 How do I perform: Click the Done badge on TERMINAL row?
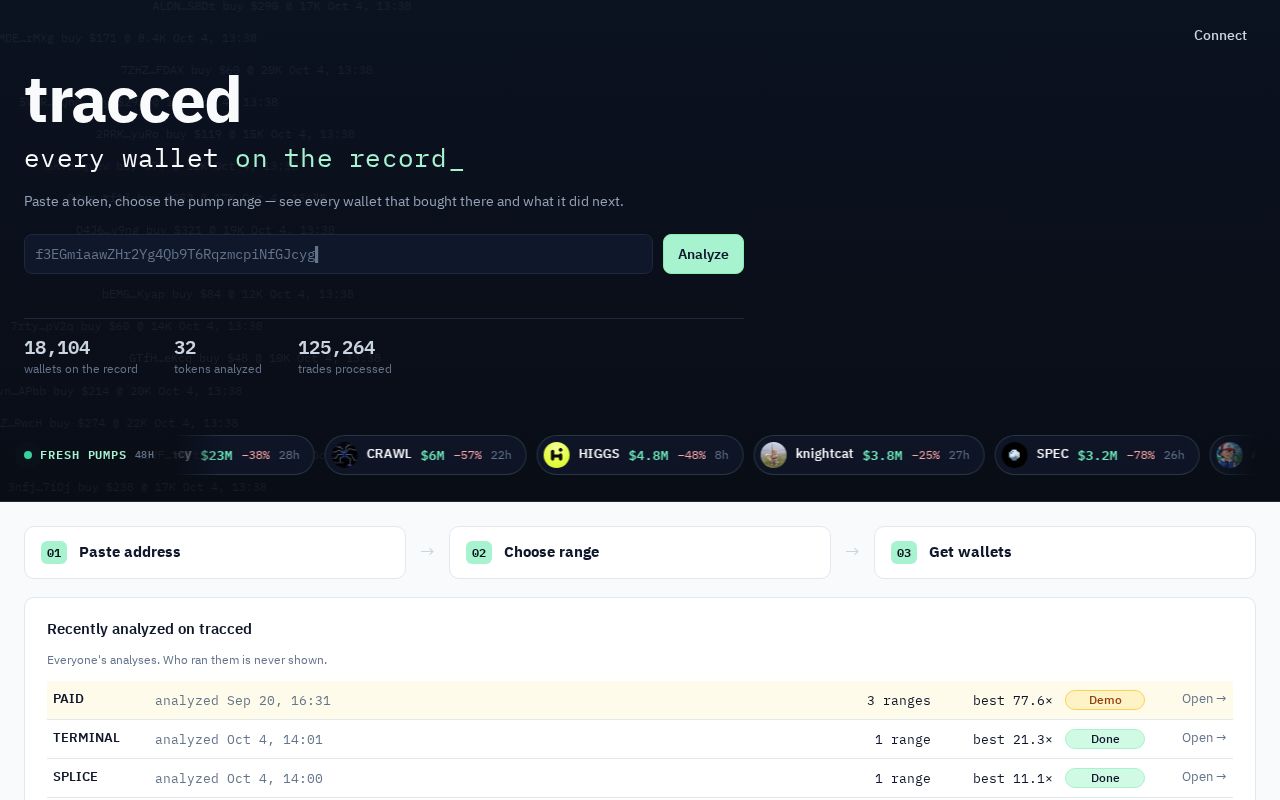[x=1105, y=739]
